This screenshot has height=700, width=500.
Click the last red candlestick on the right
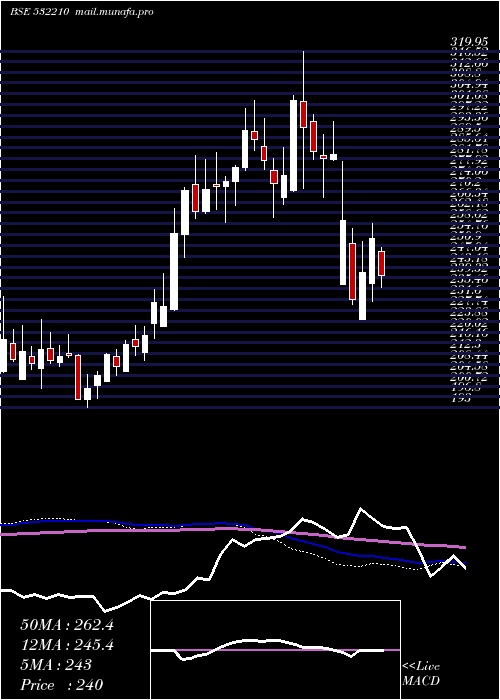pyautogui.click(x=381, y=263)
